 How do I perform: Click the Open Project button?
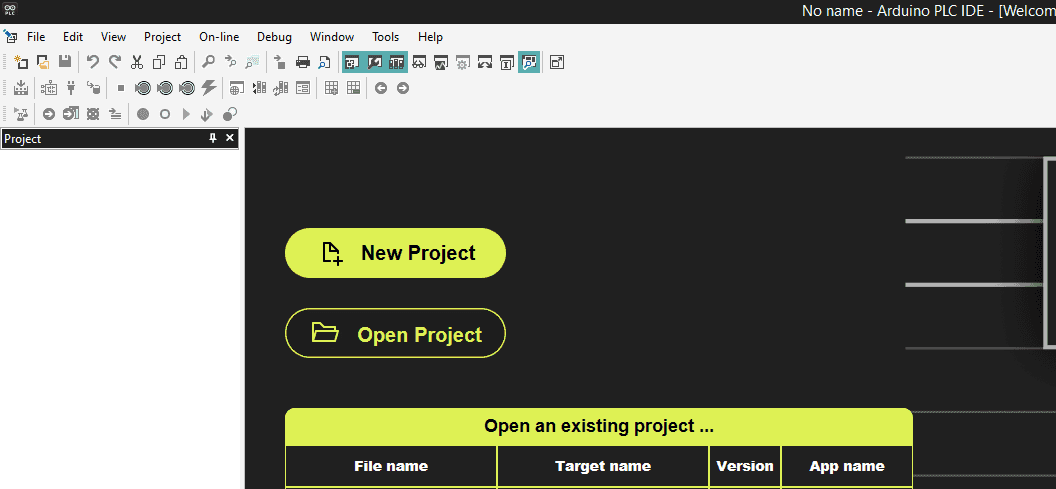tap(395, 334)
